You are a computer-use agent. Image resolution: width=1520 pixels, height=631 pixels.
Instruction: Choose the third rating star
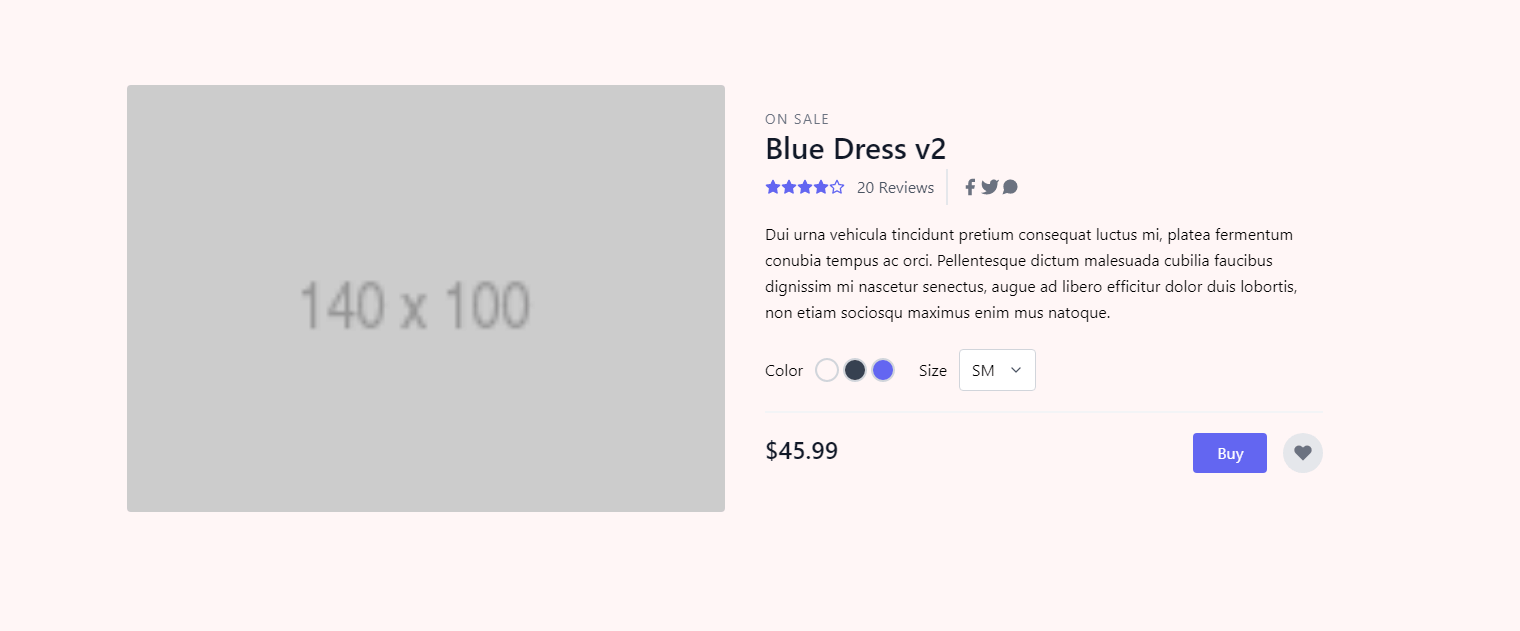[x=805, y=187]
